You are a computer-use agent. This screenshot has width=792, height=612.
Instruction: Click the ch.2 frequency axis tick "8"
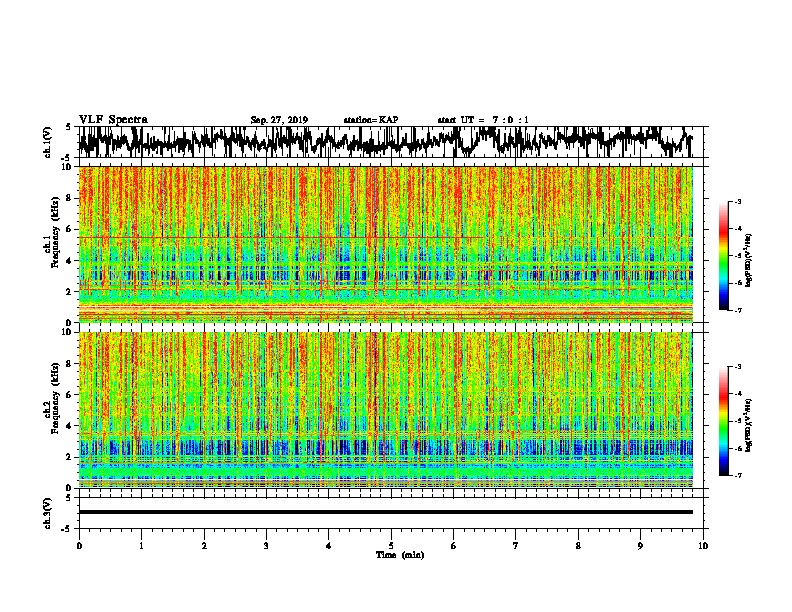71,363
